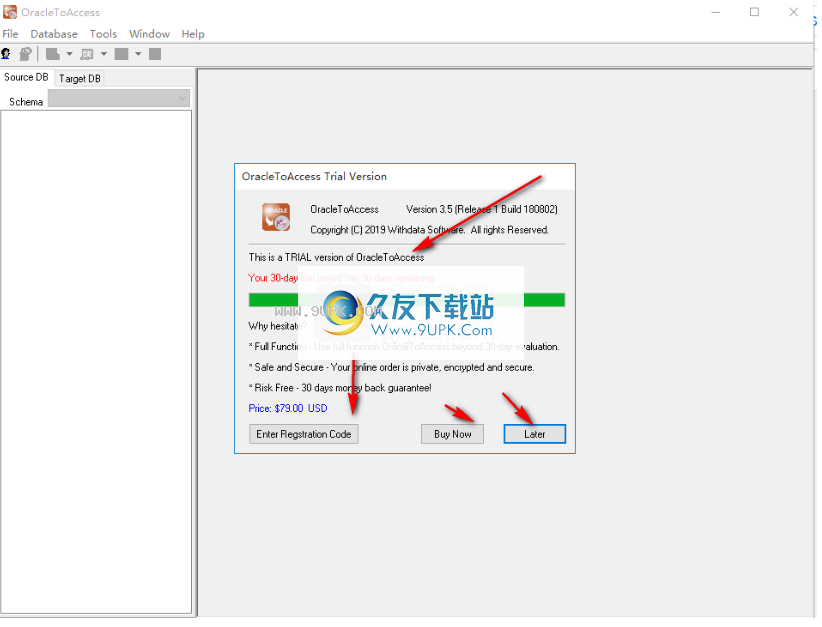Click the Safe and Secure order text
This screenshot has width=822, height=627.
point(392,369)
